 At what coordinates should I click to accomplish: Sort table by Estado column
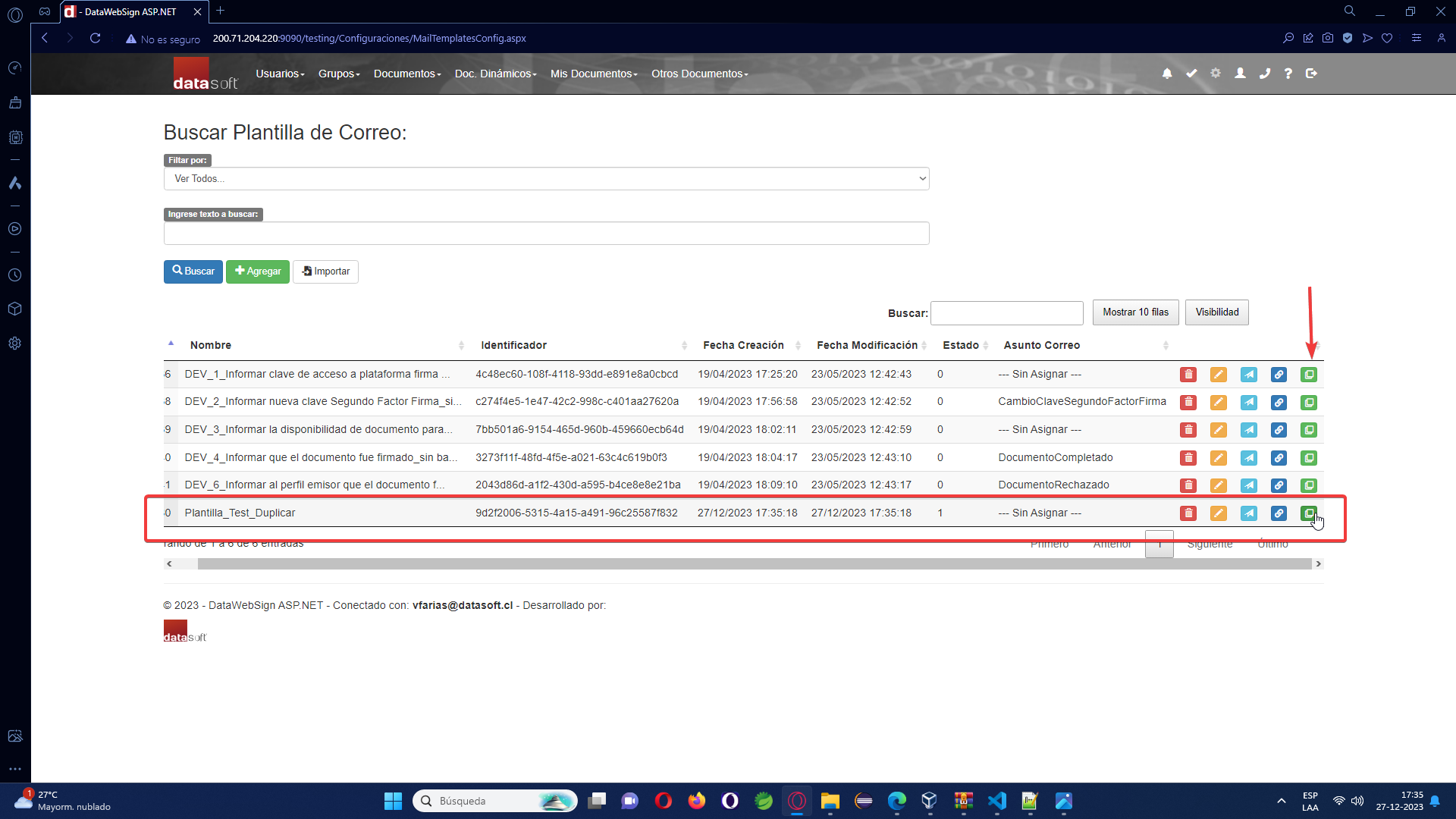click(960, 345)
